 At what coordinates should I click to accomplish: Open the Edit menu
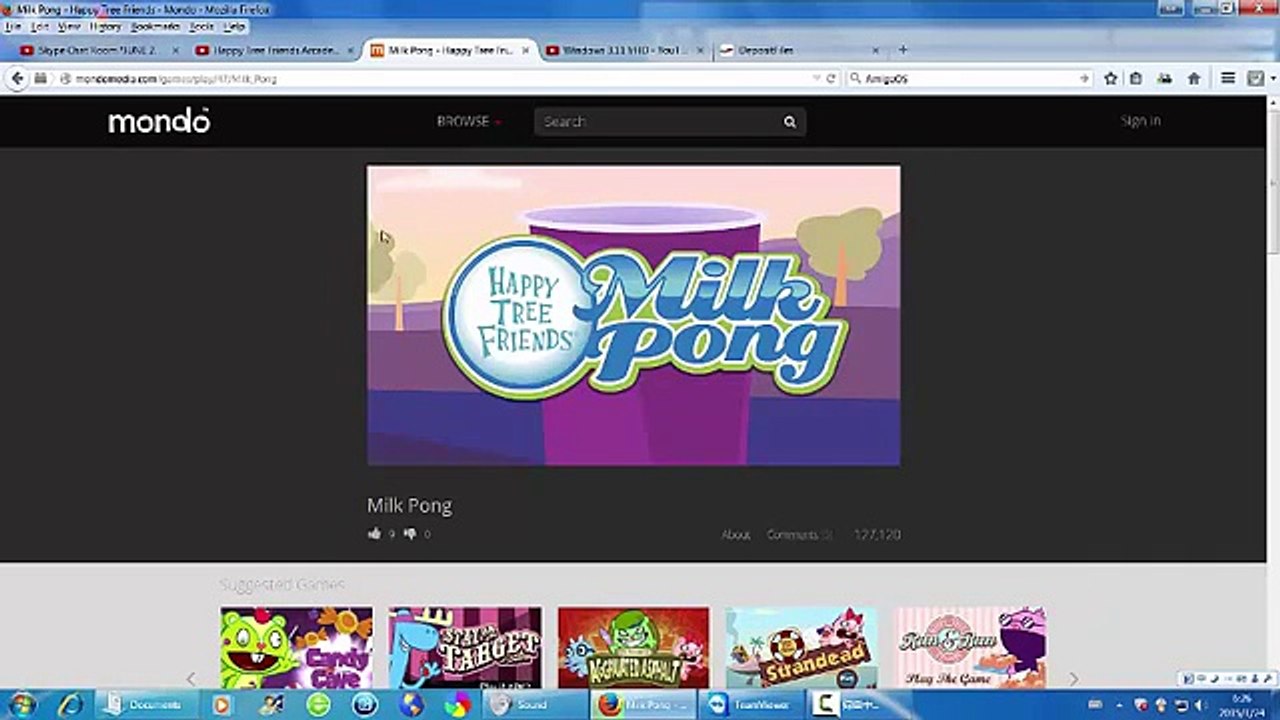coord(40,27)
